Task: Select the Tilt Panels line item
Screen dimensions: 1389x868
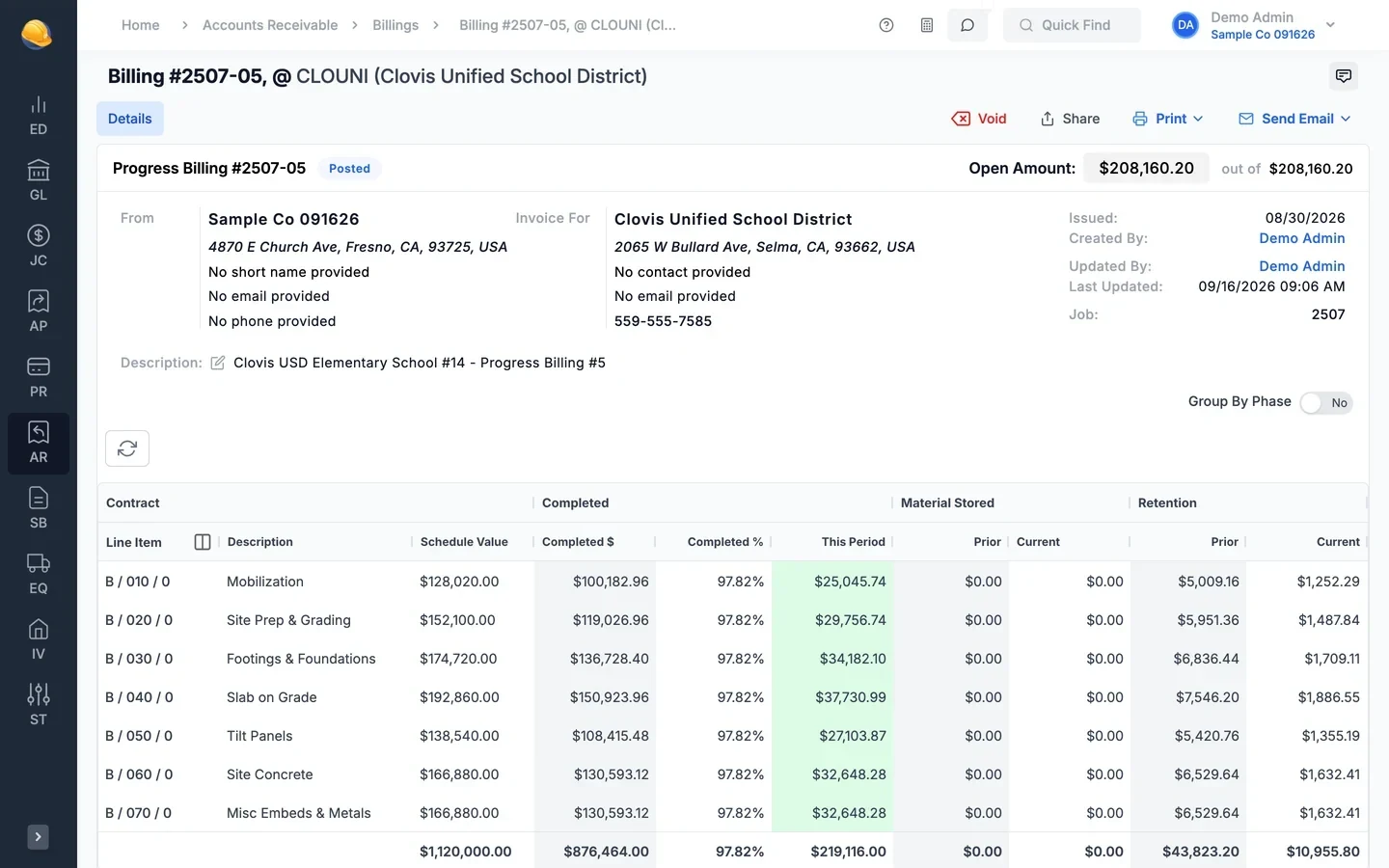Action: pyautogui.click(x=733, y=736)
